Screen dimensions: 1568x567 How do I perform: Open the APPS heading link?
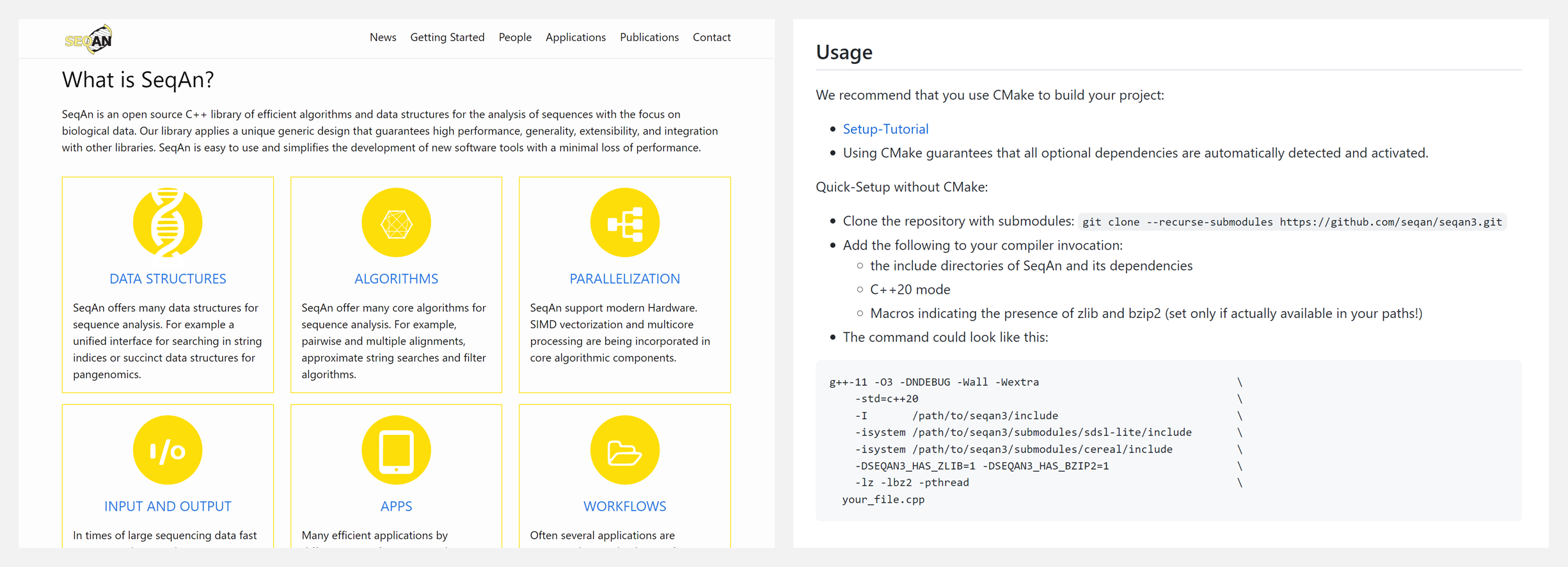pyautogui.click(x=396, y=506)
